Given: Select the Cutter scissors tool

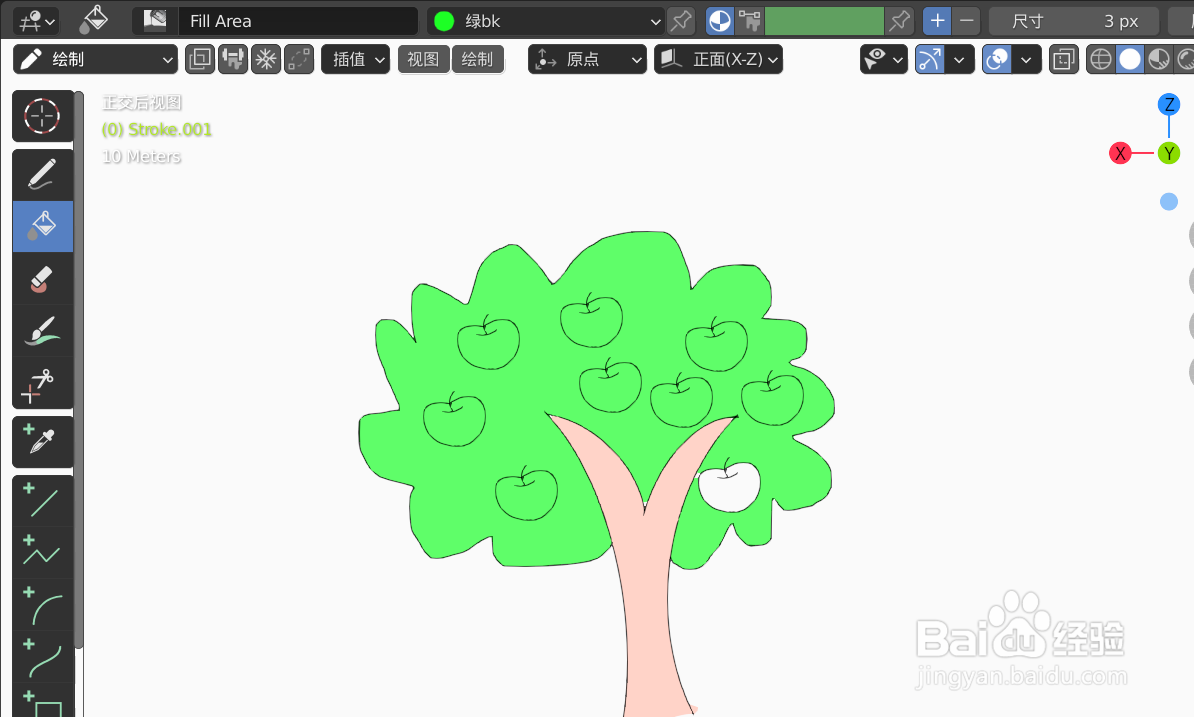Looking at the screenshot, I should [42, 383].
